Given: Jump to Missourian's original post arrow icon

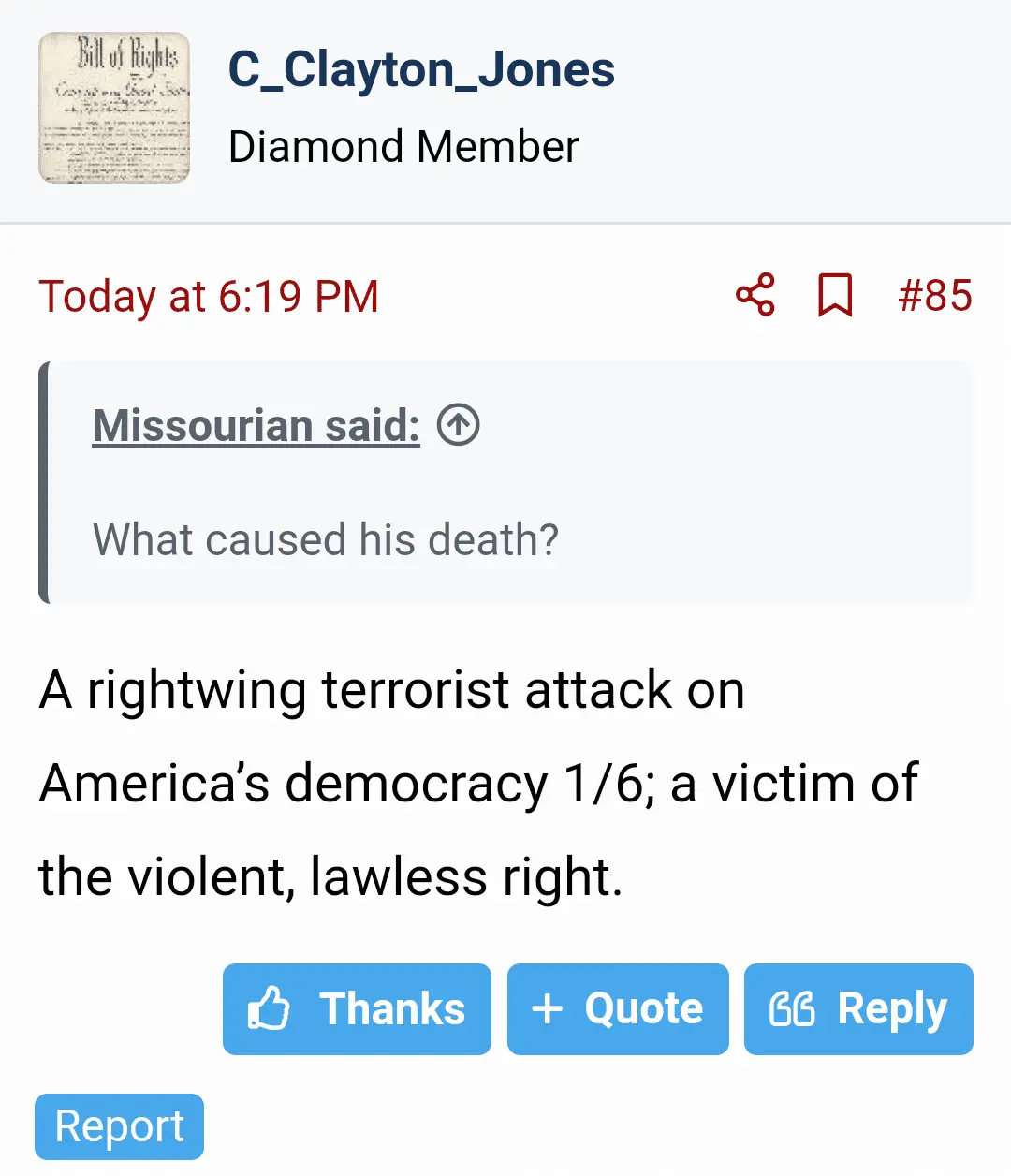Looking at the screenshot, I should (458, 425).
